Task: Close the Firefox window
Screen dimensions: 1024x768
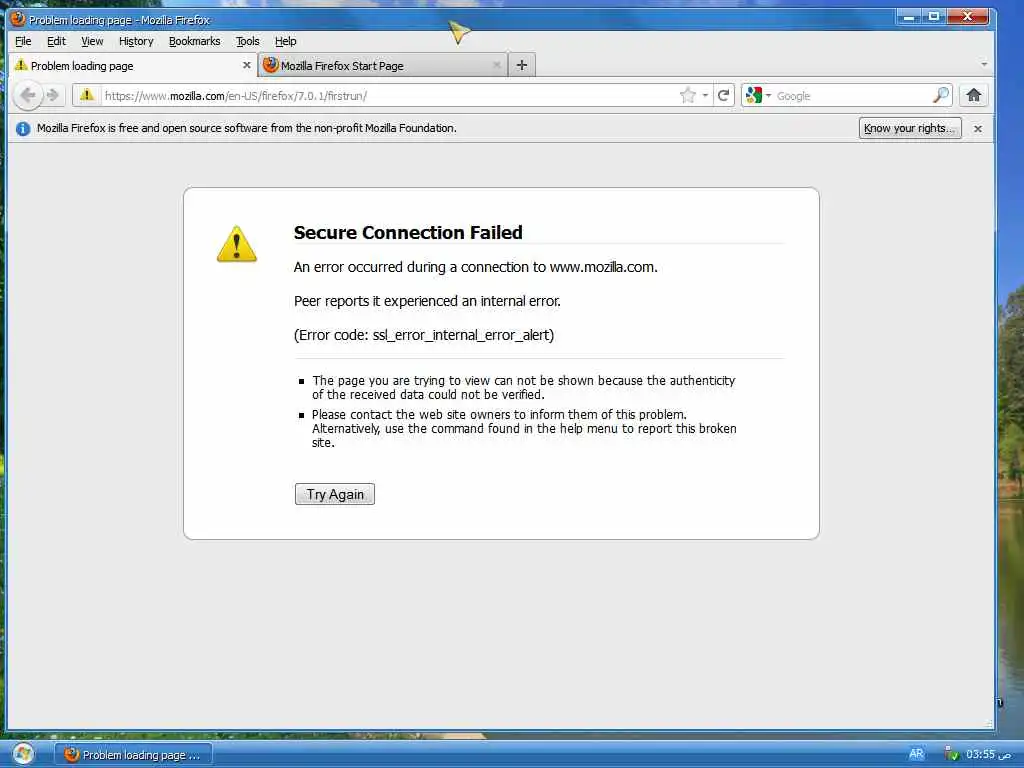Action: (968, 17)
